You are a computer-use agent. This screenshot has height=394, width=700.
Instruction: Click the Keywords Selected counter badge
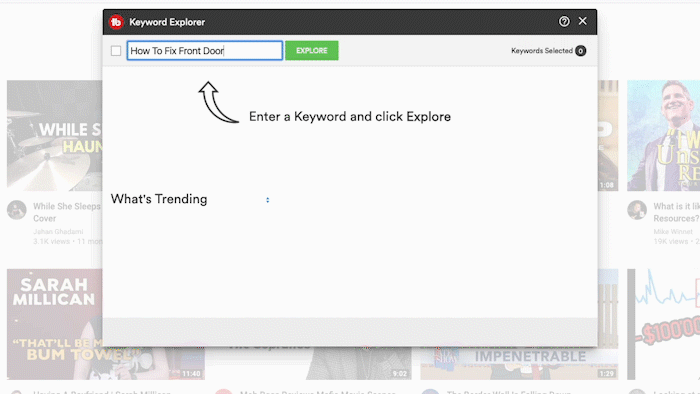[580, 51]
